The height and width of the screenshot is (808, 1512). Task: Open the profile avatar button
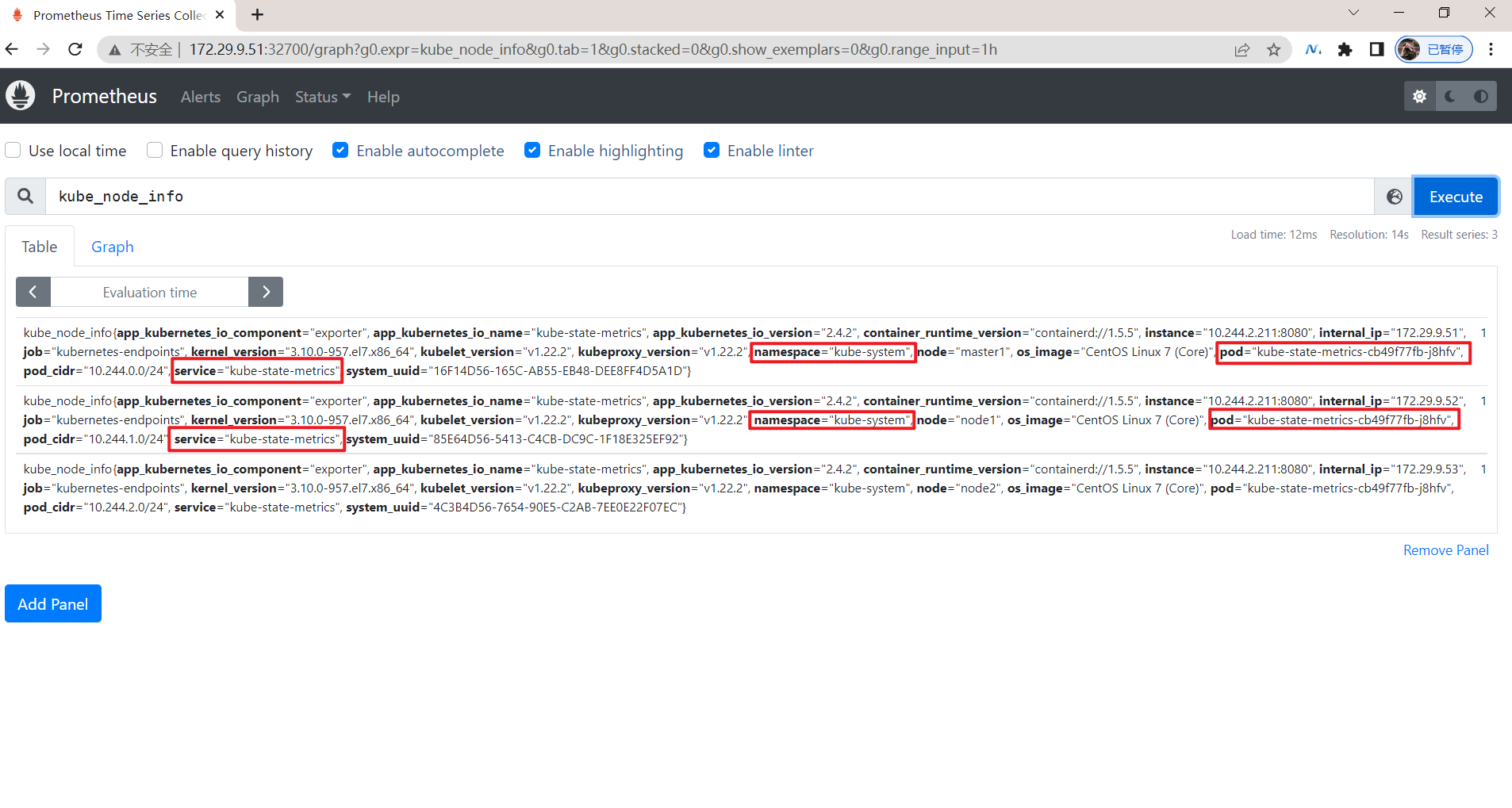[1433, 50]
